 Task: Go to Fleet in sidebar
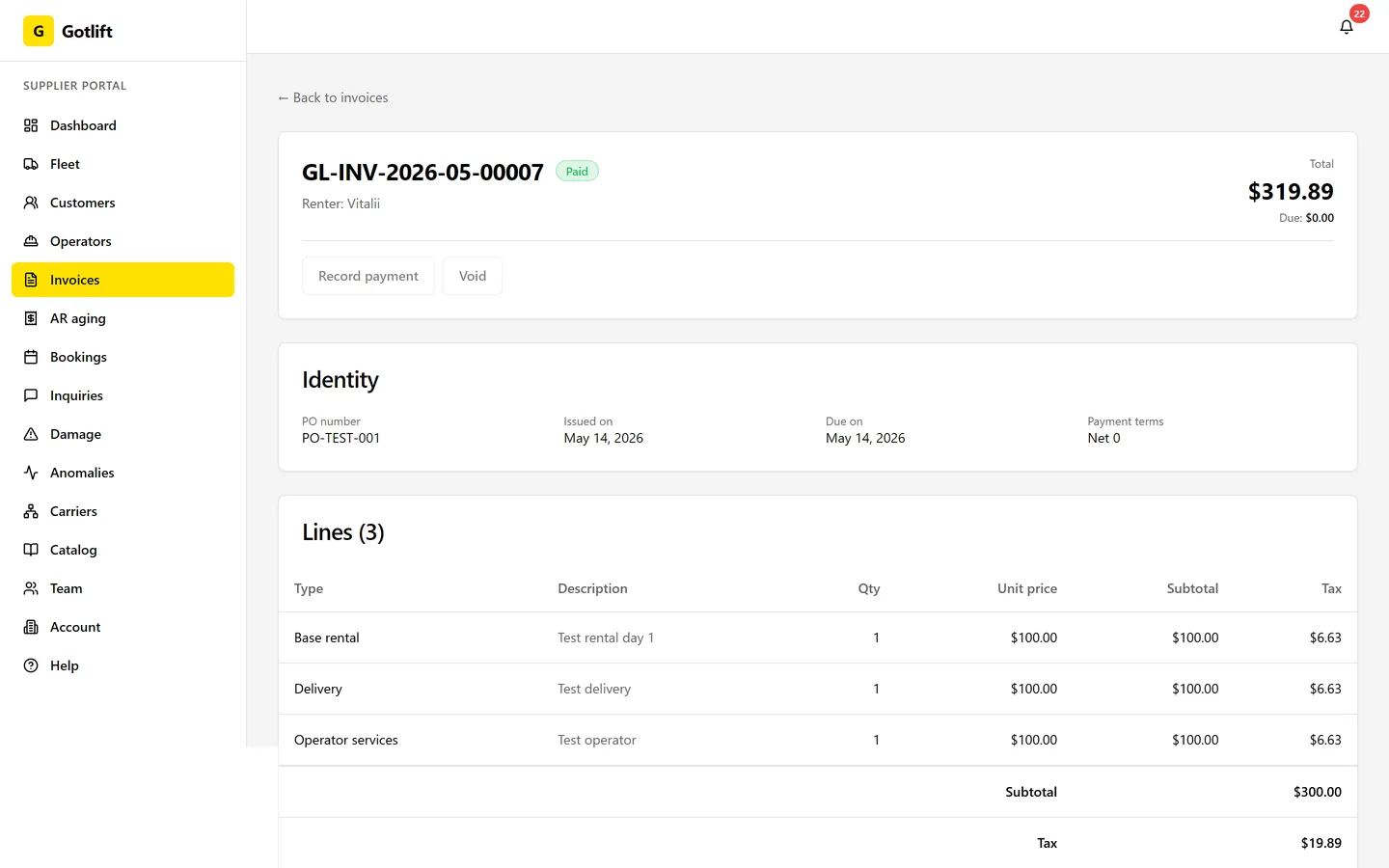click(123, 164)
